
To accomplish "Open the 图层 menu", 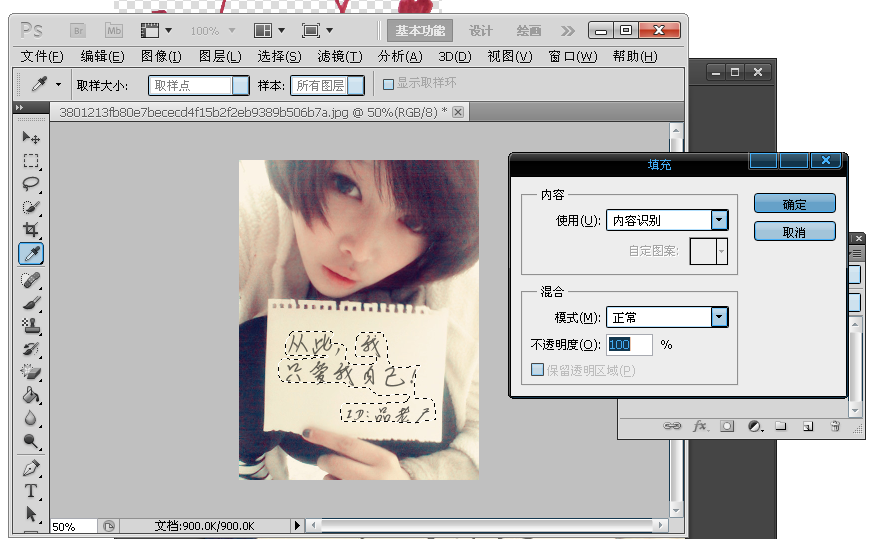I will [x=219, y=56].
